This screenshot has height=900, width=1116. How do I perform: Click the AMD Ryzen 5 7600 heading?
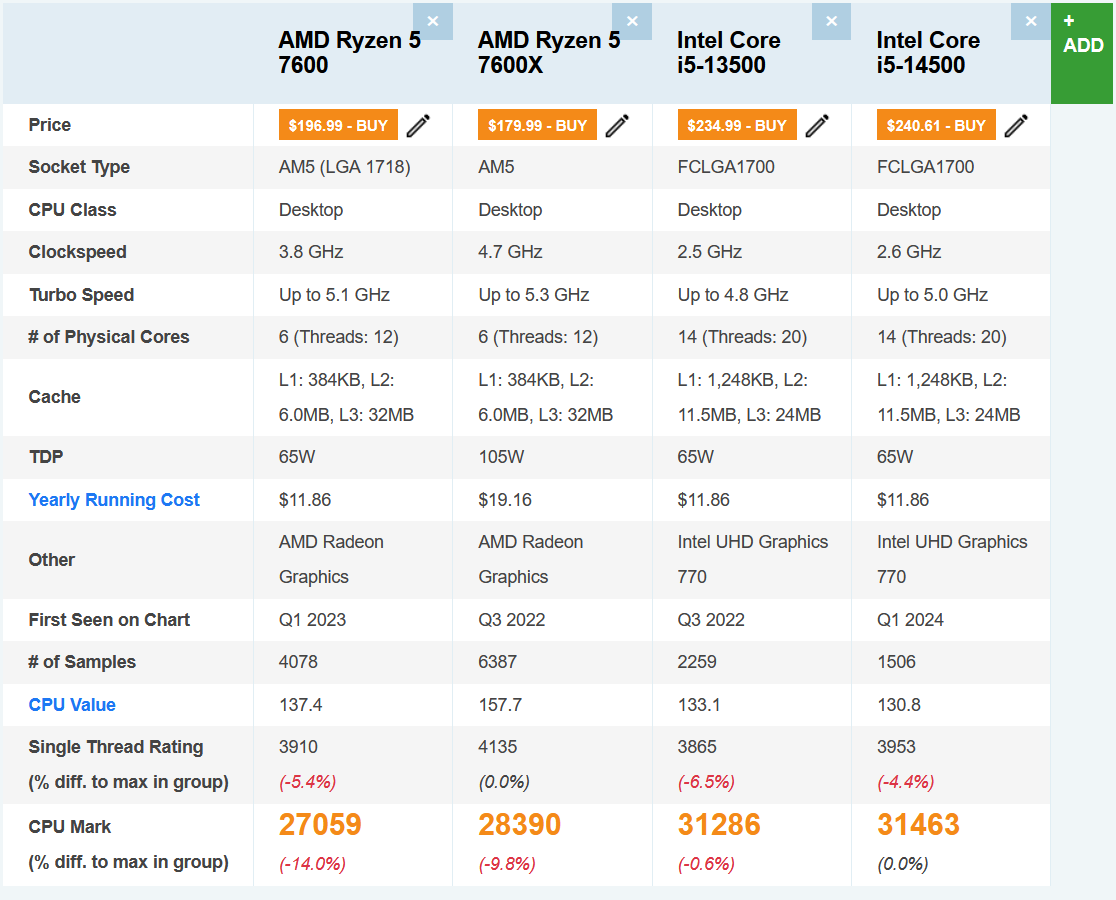point(349,53)
